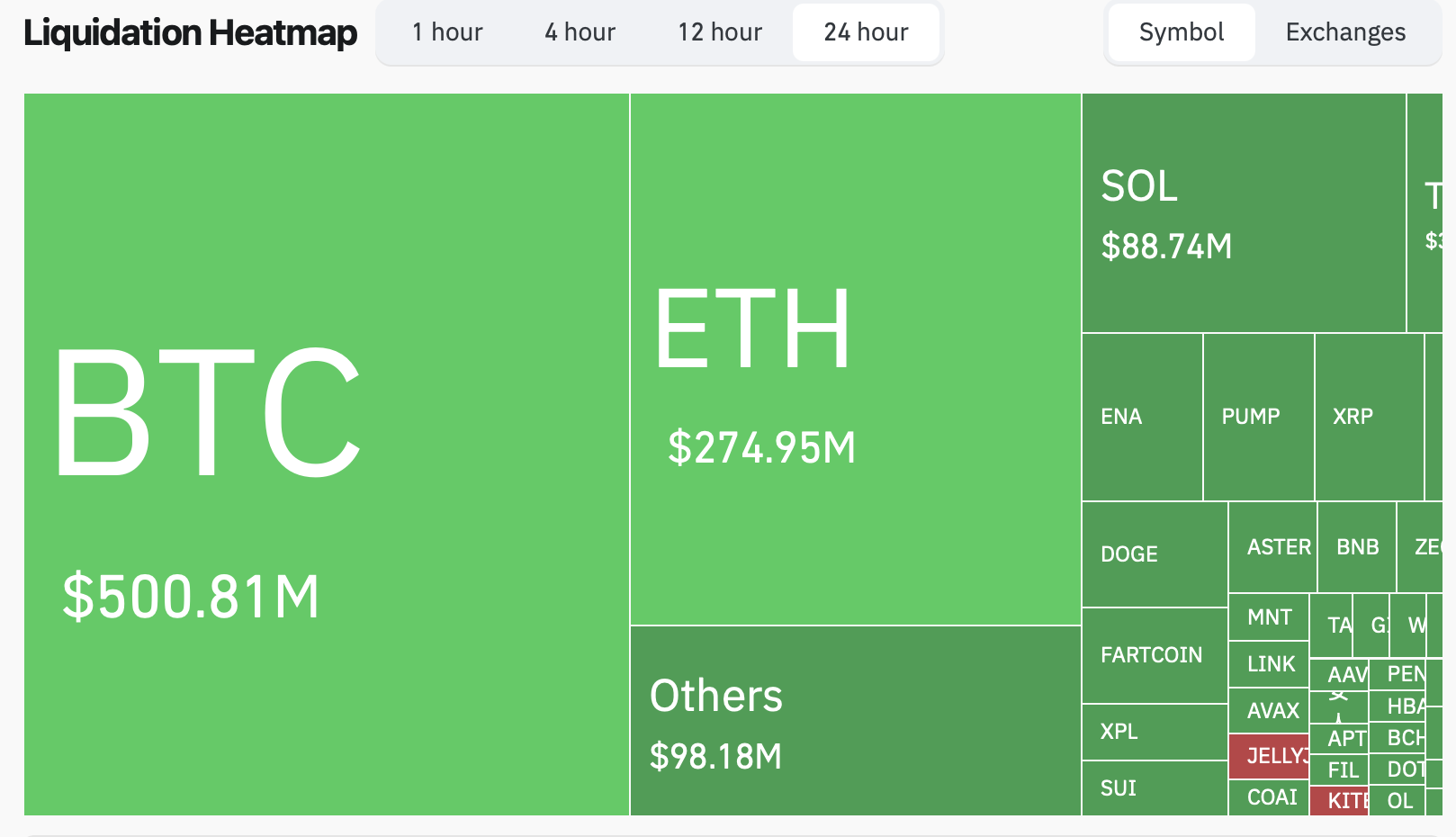Screen dimensions: 1456x837
Task: Select the SUI heatmap tile
Action: point(1155,788)
